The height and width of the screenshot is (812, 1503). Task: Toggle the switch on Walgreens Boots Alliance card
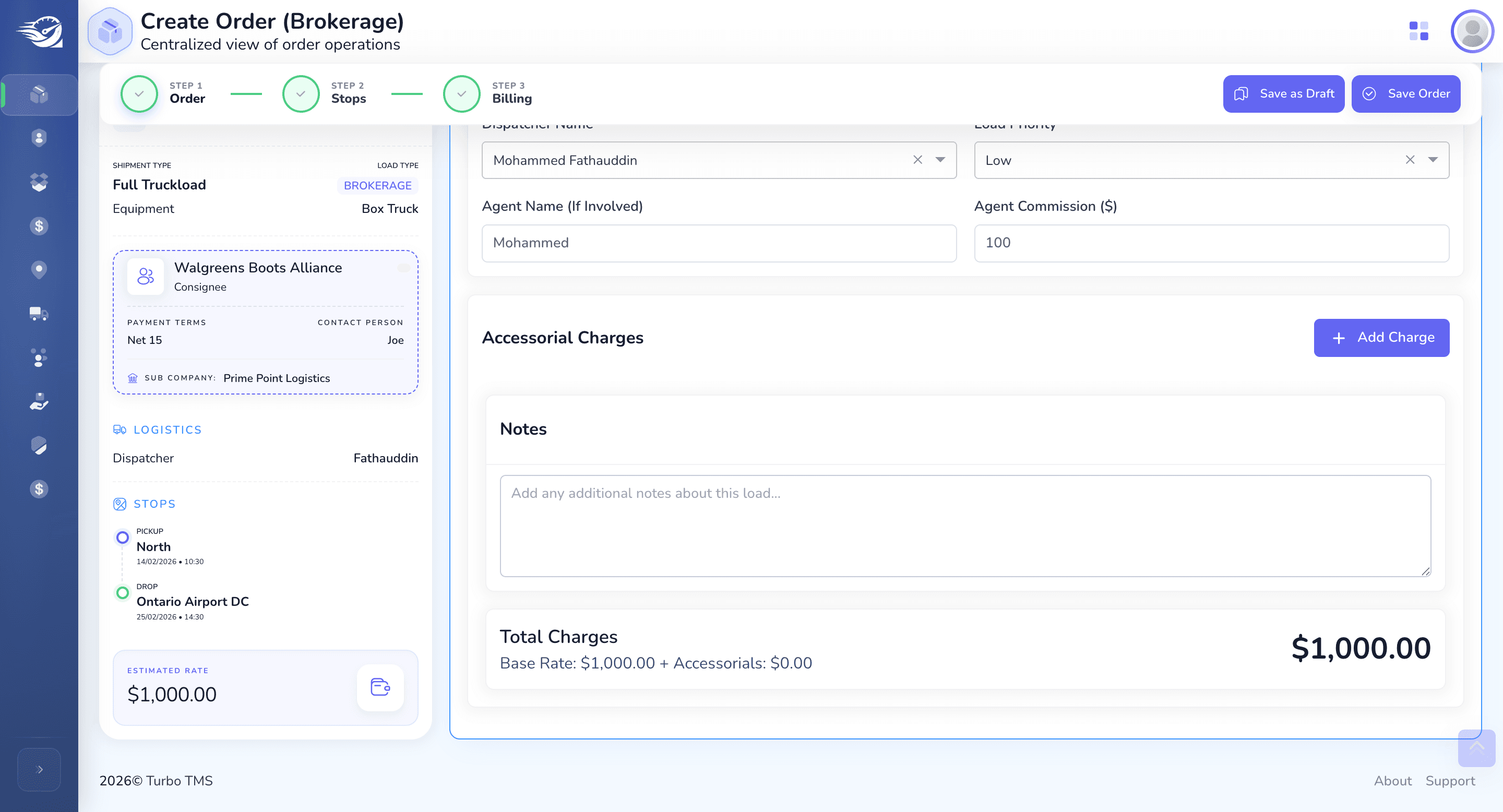coord(404,268)
